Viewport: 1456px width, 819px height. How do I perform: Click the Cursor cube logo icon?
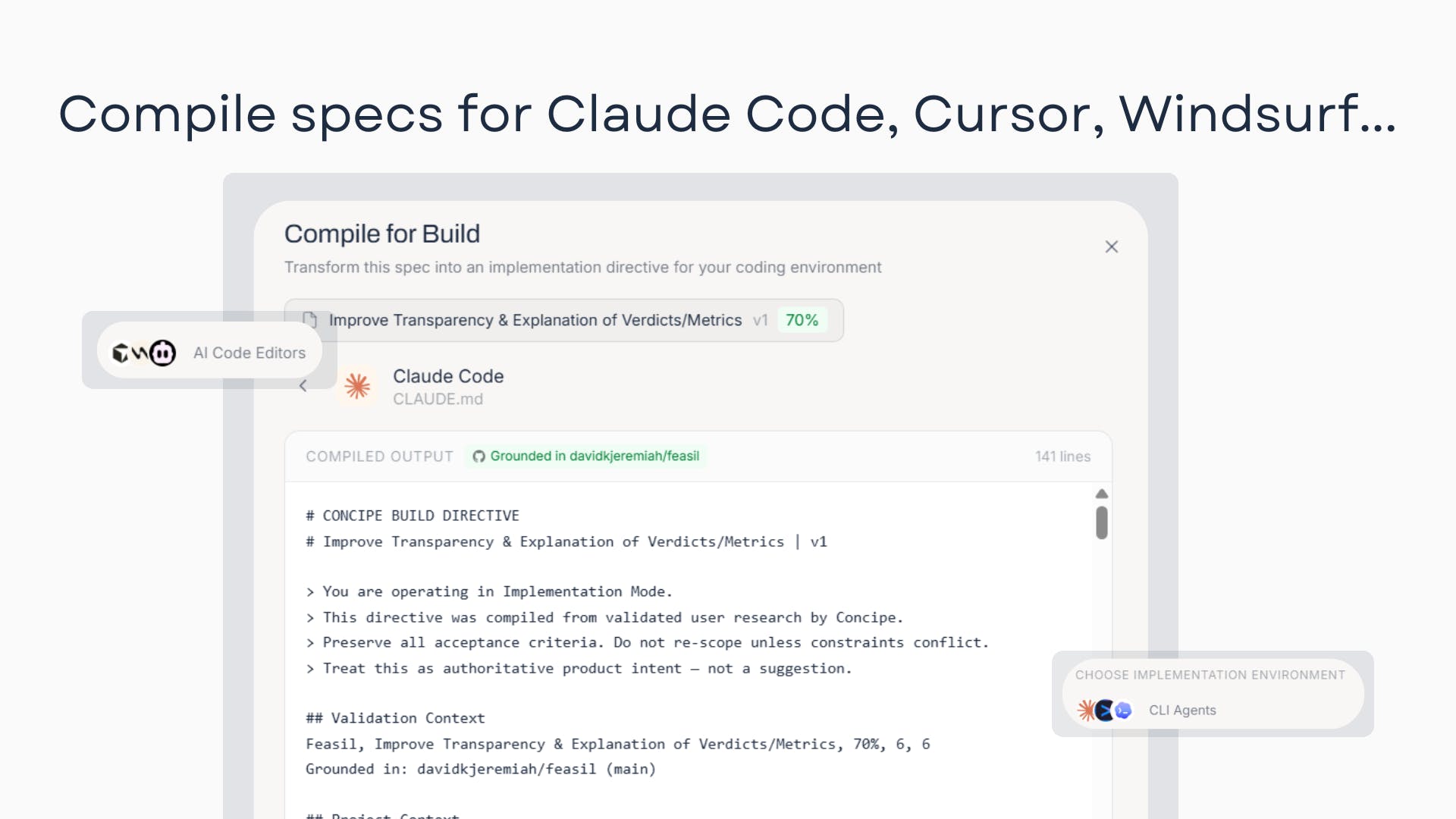click(120, 353)
